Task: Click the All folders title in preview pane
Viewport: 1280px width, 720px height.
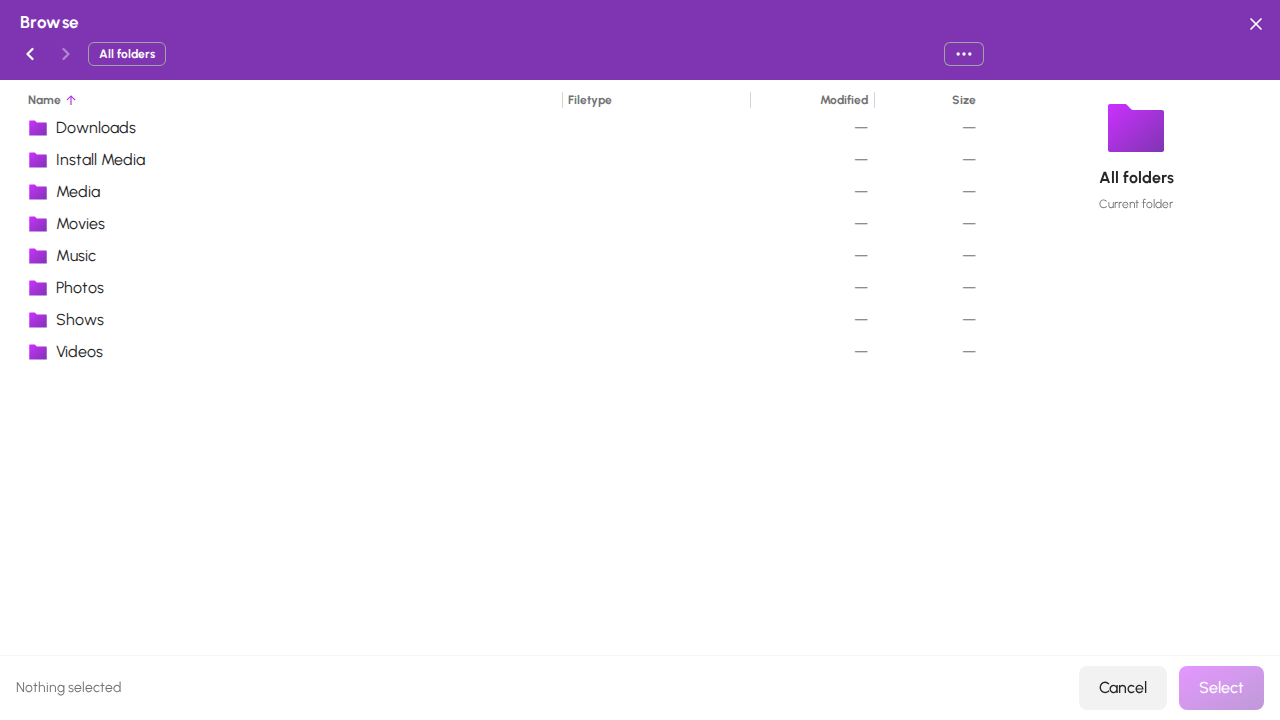Action: 1136,178
